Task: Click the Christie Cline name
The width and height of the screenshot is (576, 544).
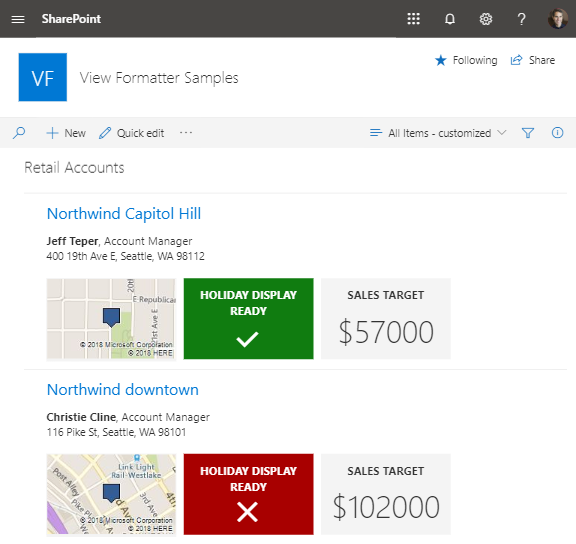Action: (x=81, y=417)
